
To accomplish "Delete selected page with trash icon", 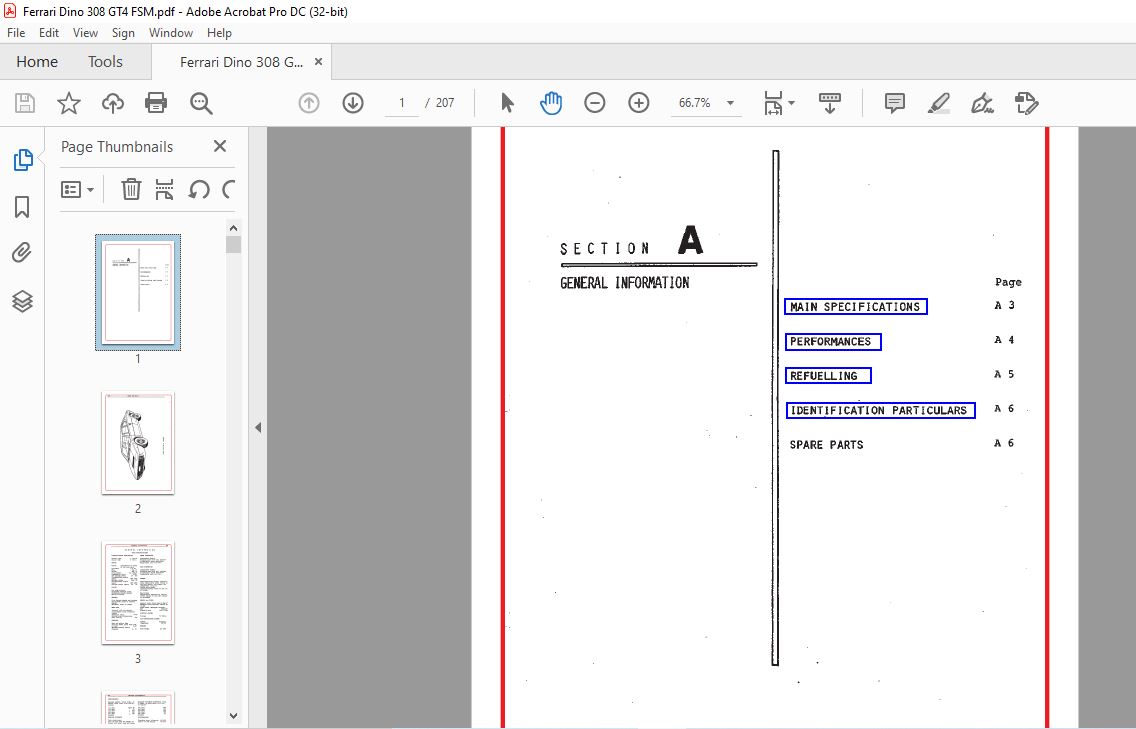I will click(x=131, y=189).
